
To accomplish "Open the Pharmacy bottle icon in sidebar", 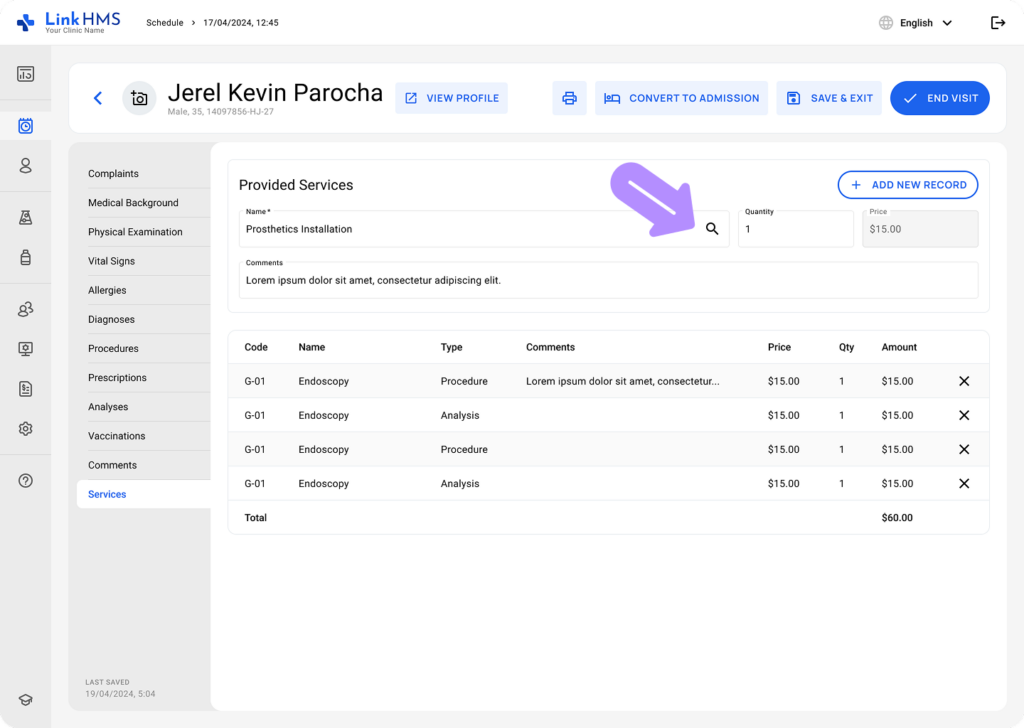I will [x=26, y=256].
